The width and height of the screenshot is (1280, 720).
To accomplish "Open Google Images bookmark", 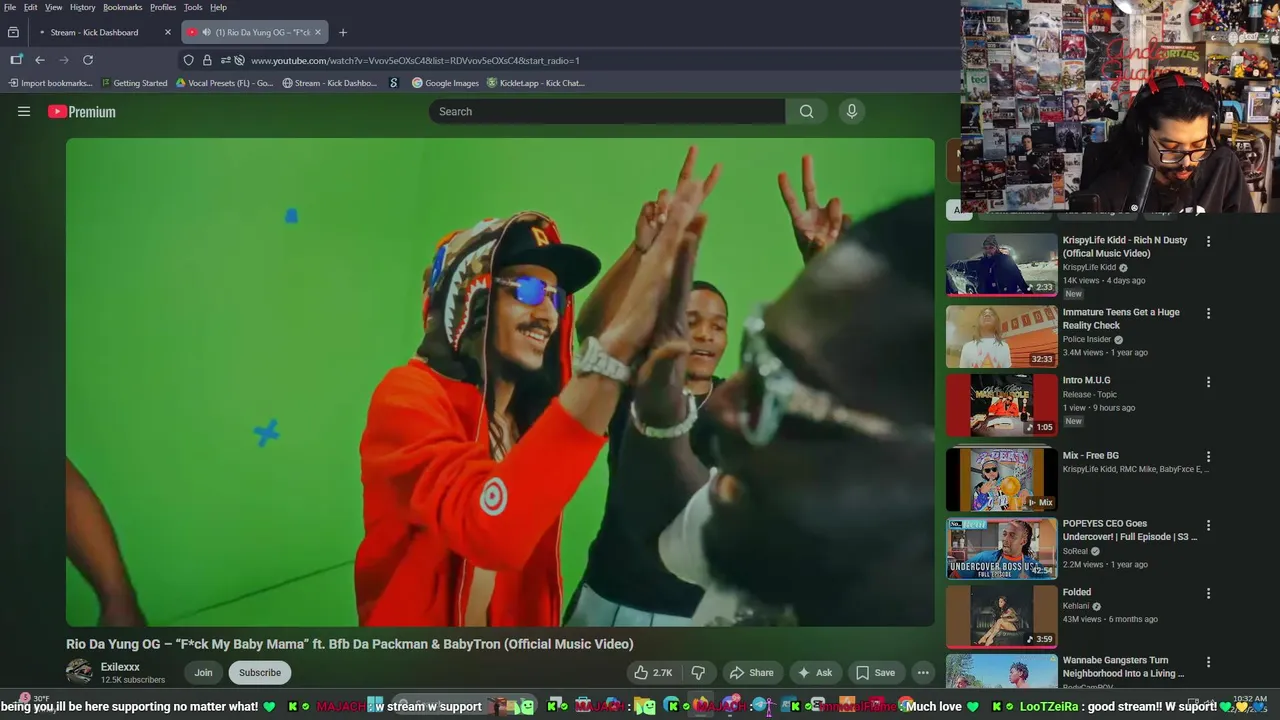I will (x=446, y=83).
